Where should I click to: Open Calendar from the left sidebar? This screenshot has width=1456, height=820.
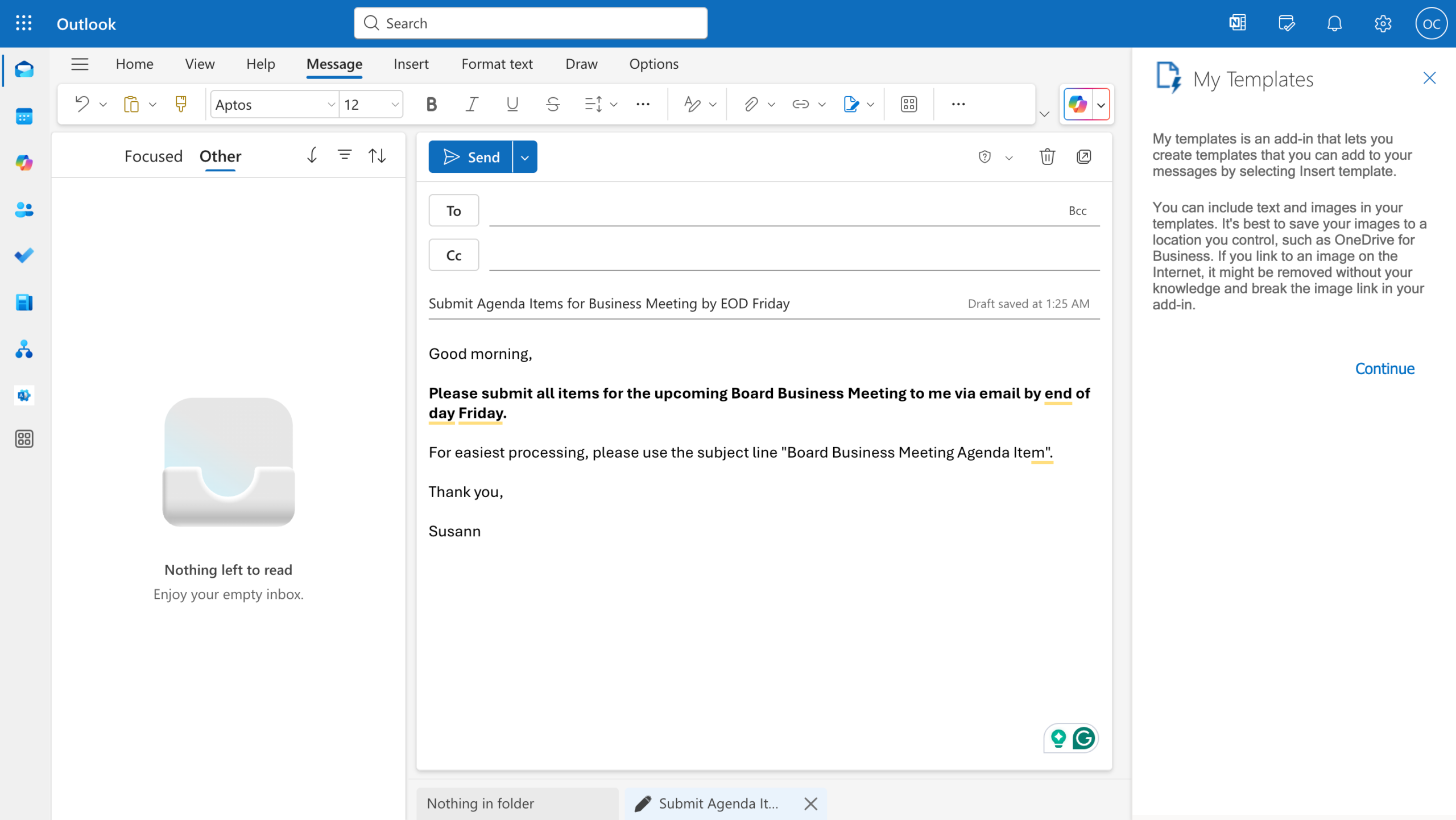[24, 116]
